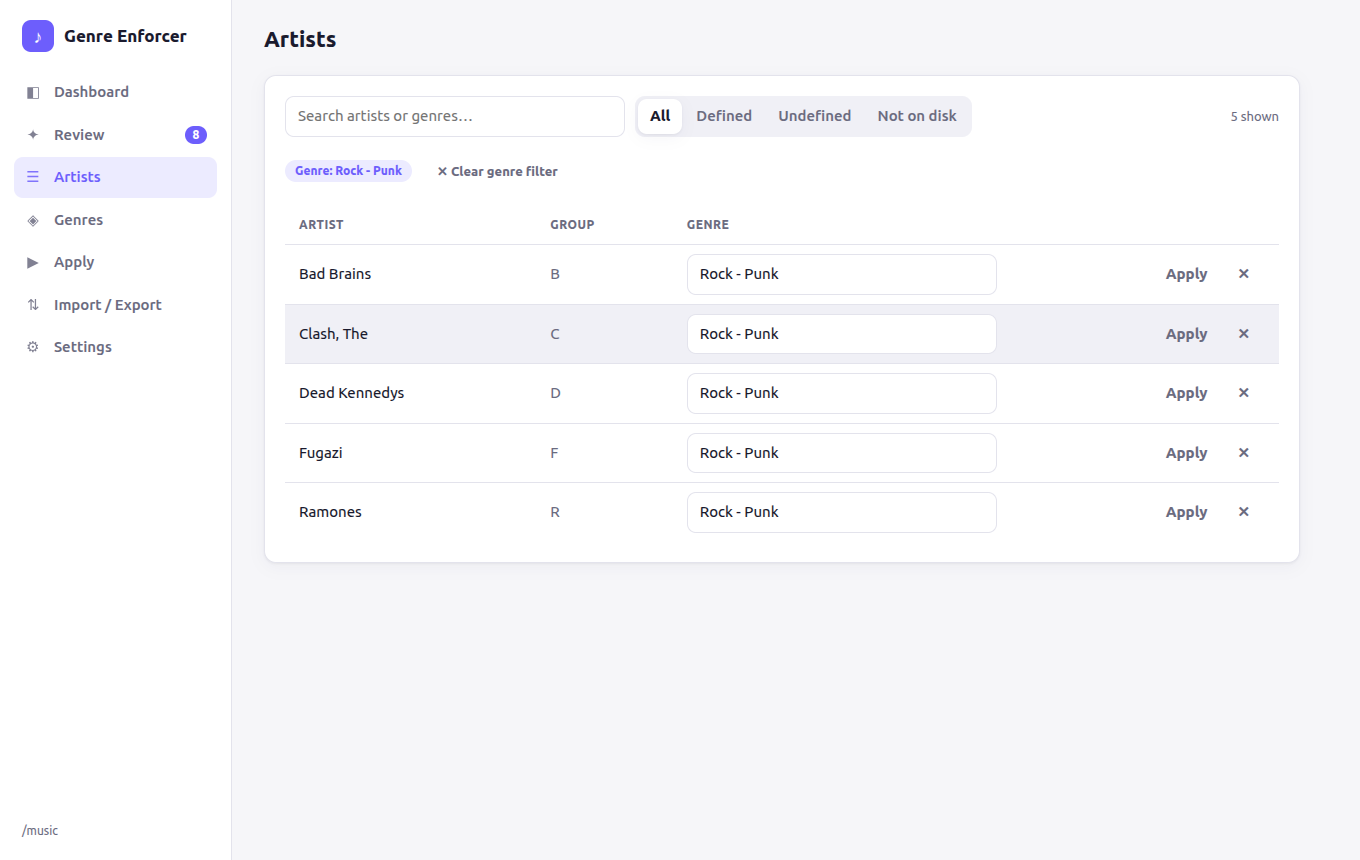Open the Dashboard page
Image resolution: width=1360 pixels, height=860 pixels.
[115, 92]
